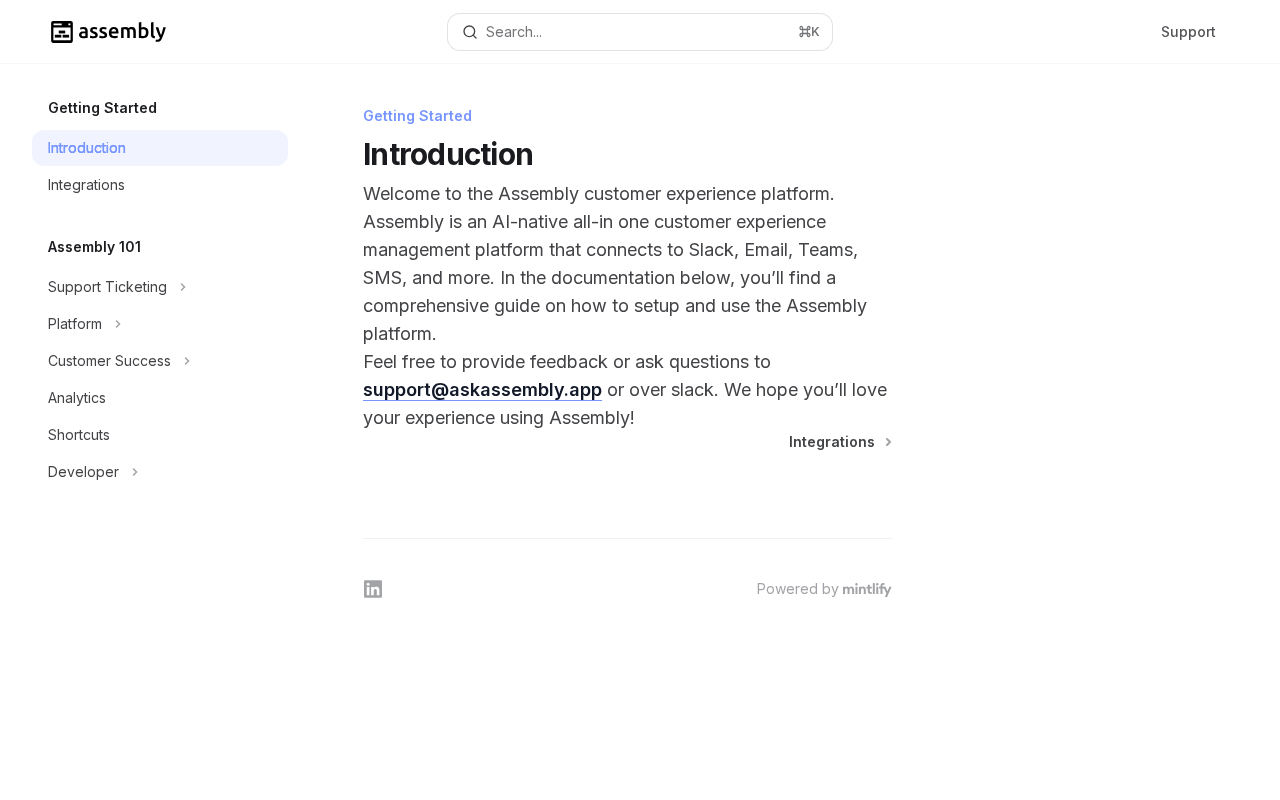The width and height of the screenshot is (1280, 800).
Task: Click the Assembly logo icon
Action: (x=62, y=32)
